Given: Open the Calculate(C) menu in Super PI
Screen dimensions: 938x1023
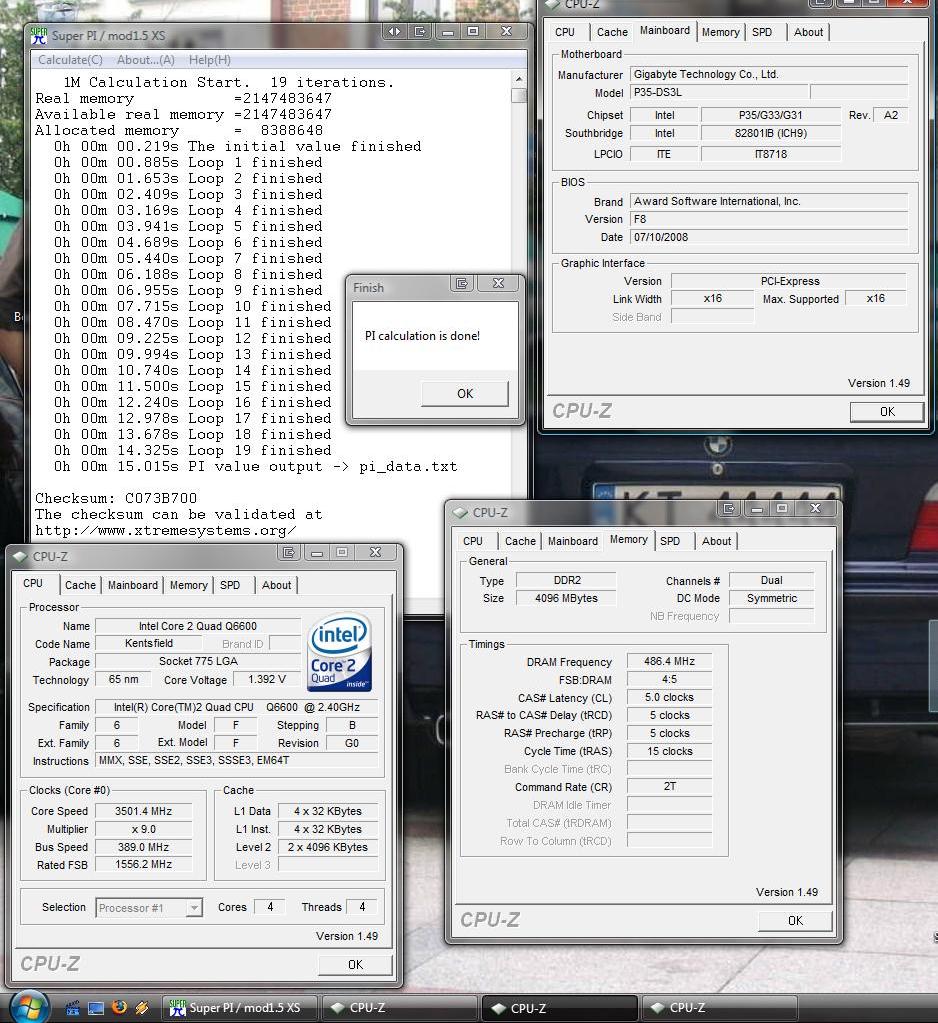Looking at the screenshot, I should tap(70, 60).
